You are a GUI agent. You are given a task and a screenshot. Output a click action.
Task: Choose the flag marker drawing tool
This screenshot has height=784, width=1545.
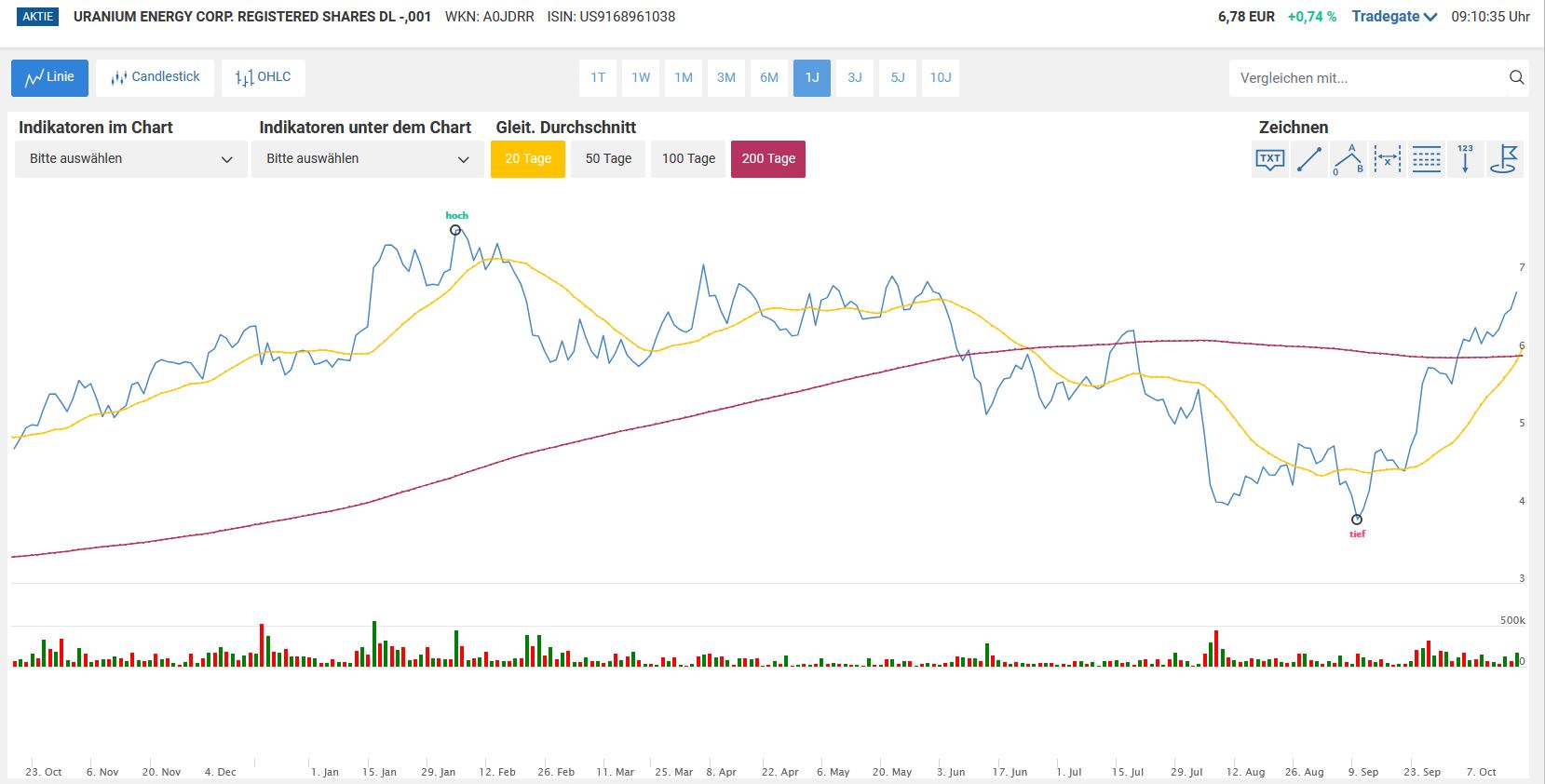click(x=1504, y=159)
